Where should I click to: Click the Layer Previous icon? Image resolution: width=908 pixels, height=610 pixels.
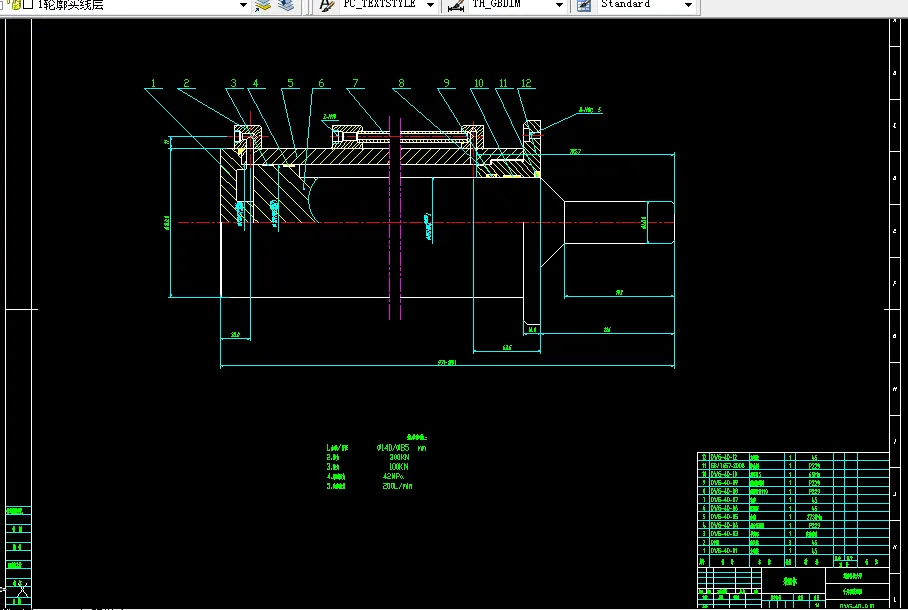point(286,5)
